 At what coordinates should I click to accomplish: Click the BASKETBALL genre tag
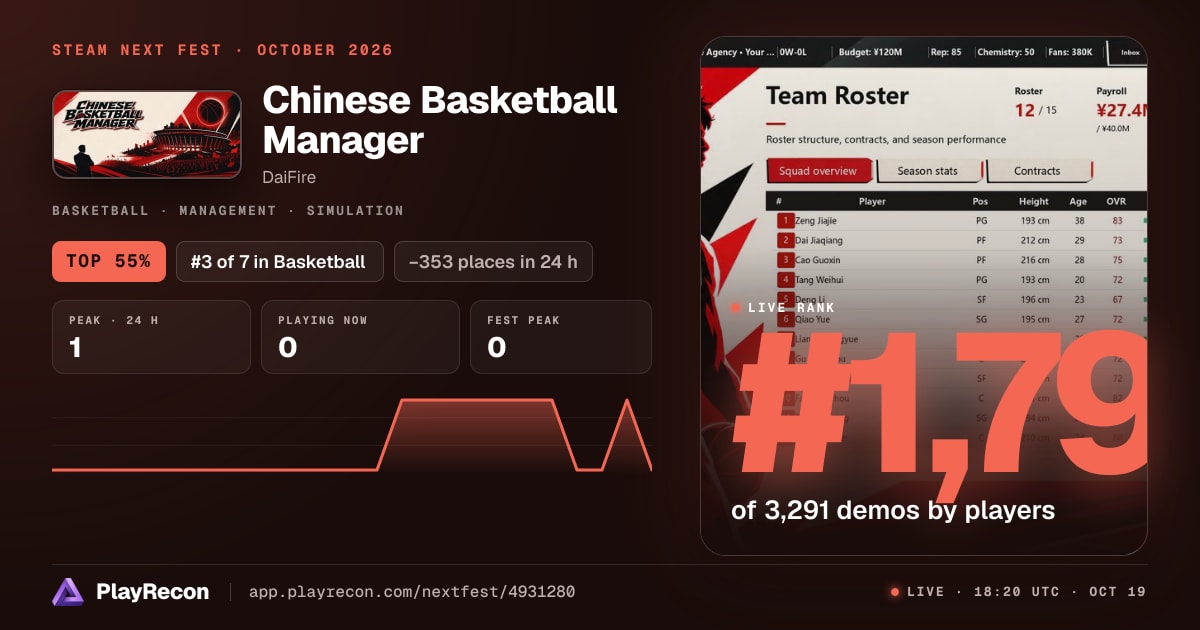[99, 211]
